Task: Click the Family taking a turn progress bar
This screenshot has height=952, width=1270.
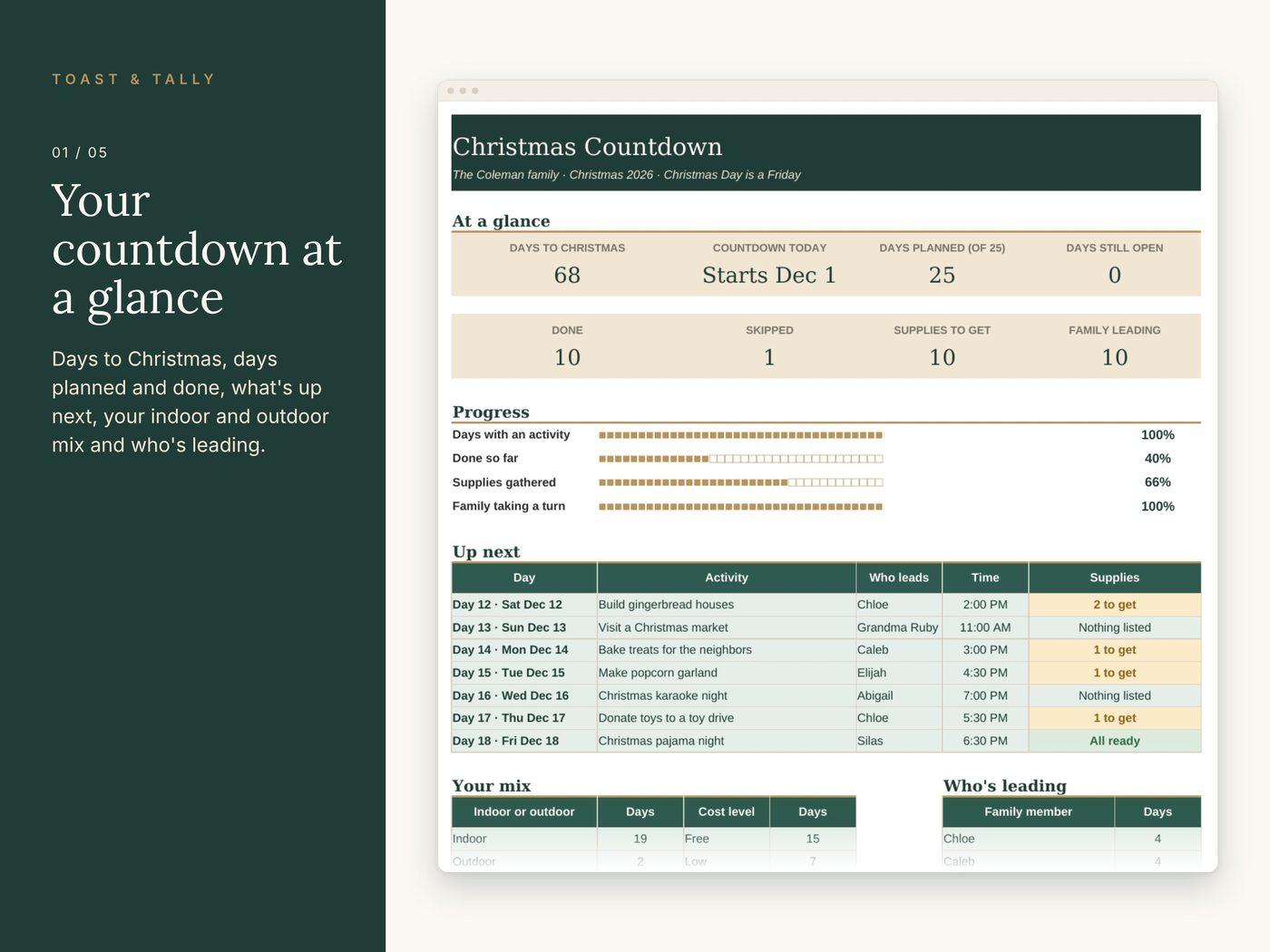Action: pyautogui.click(x=740, y=507)
